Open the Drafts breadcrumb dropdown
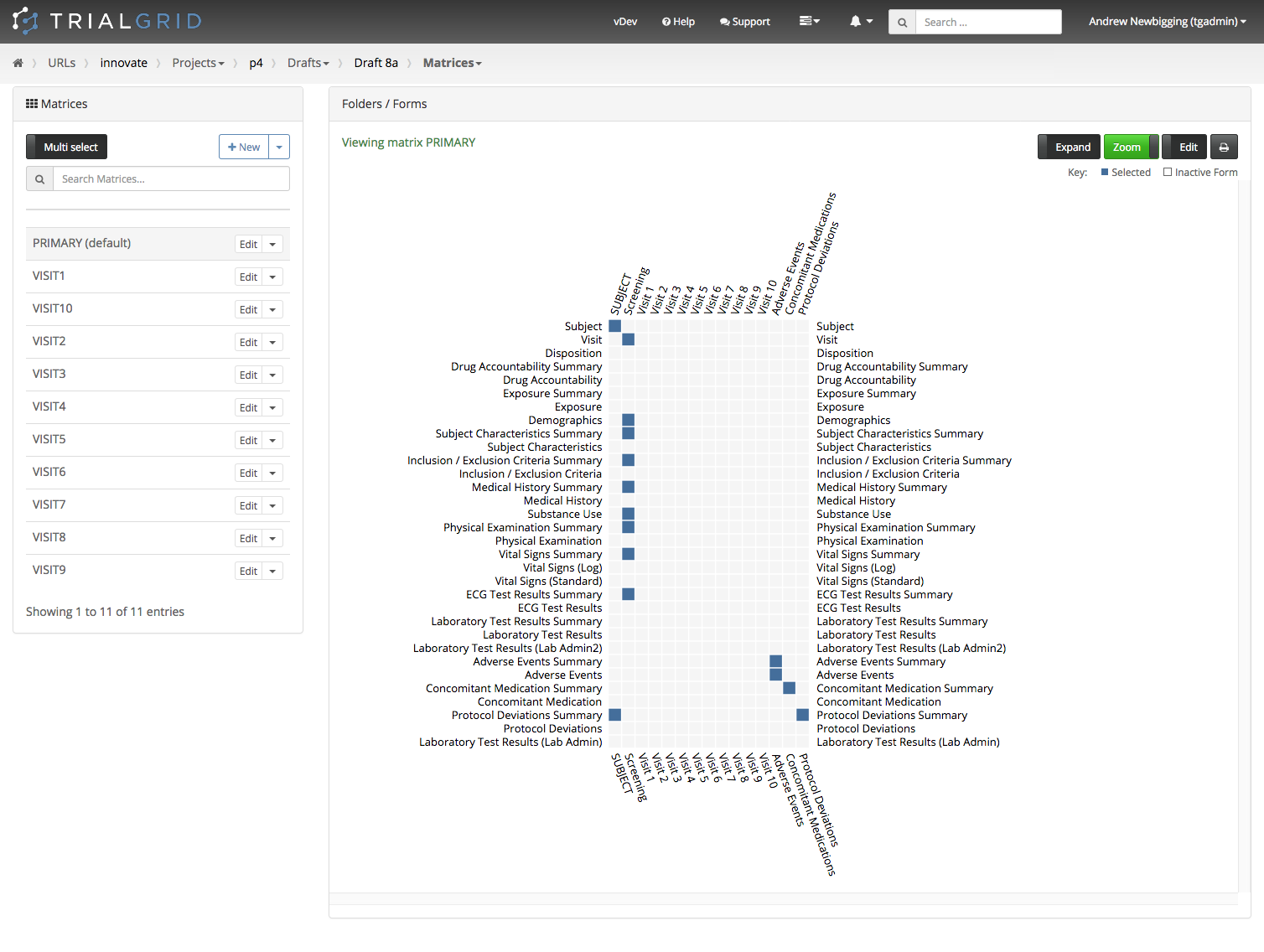1264x952 pixels. click(308, 63)
